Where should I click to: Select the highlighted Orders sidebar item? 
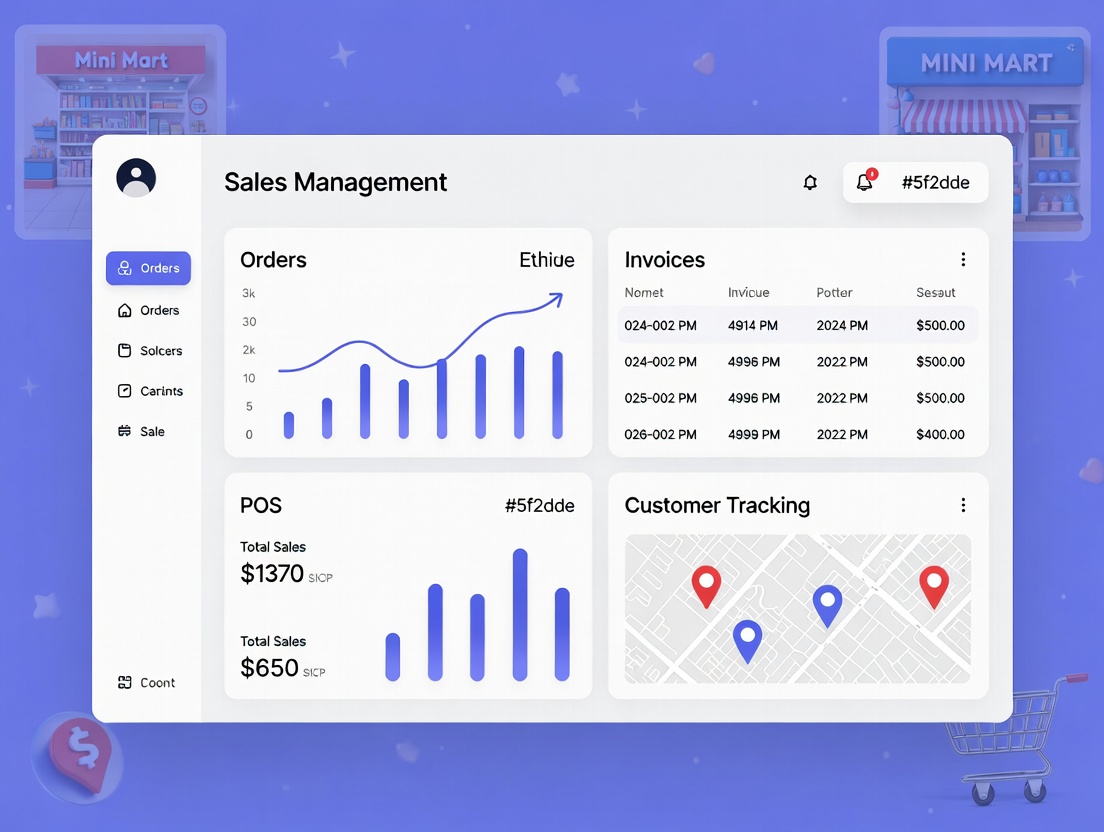[148, 268]
